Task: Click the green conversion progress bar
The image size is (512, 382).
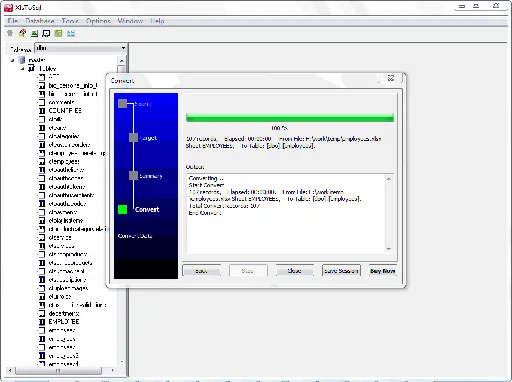Action: (290, 118)
